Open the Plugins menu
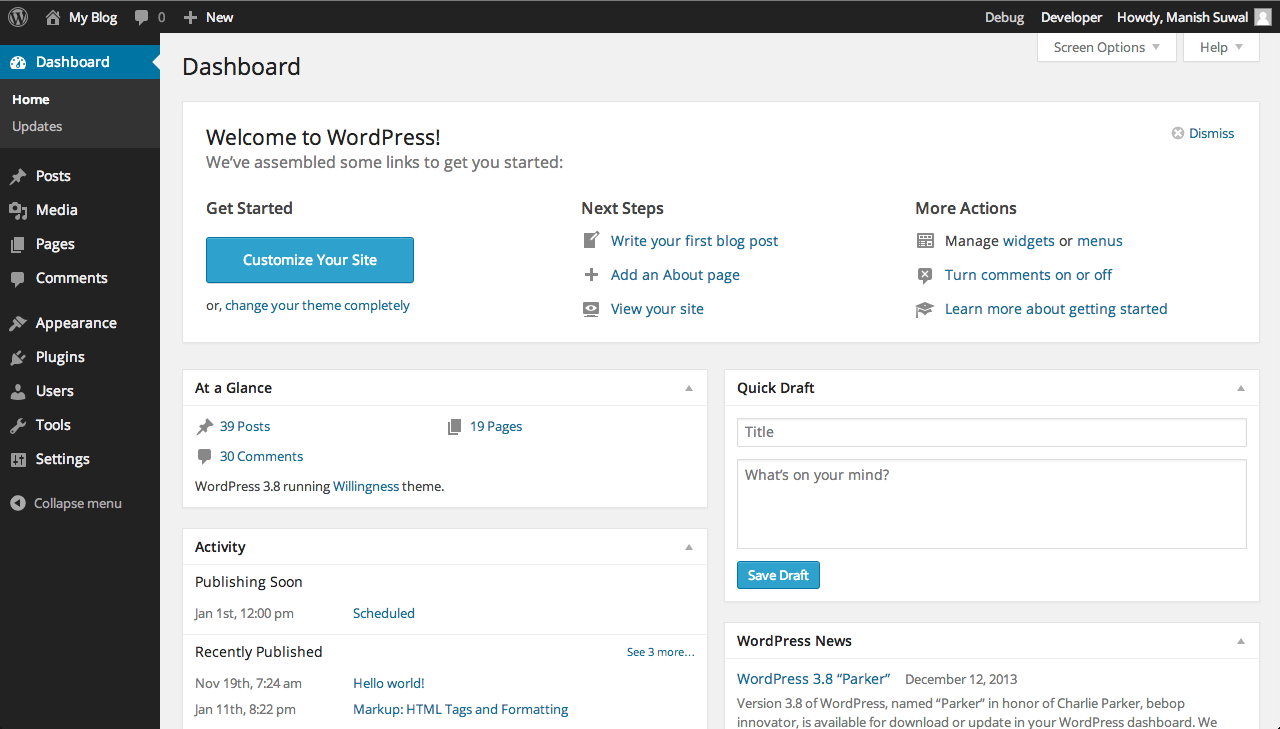 [80, 357]
